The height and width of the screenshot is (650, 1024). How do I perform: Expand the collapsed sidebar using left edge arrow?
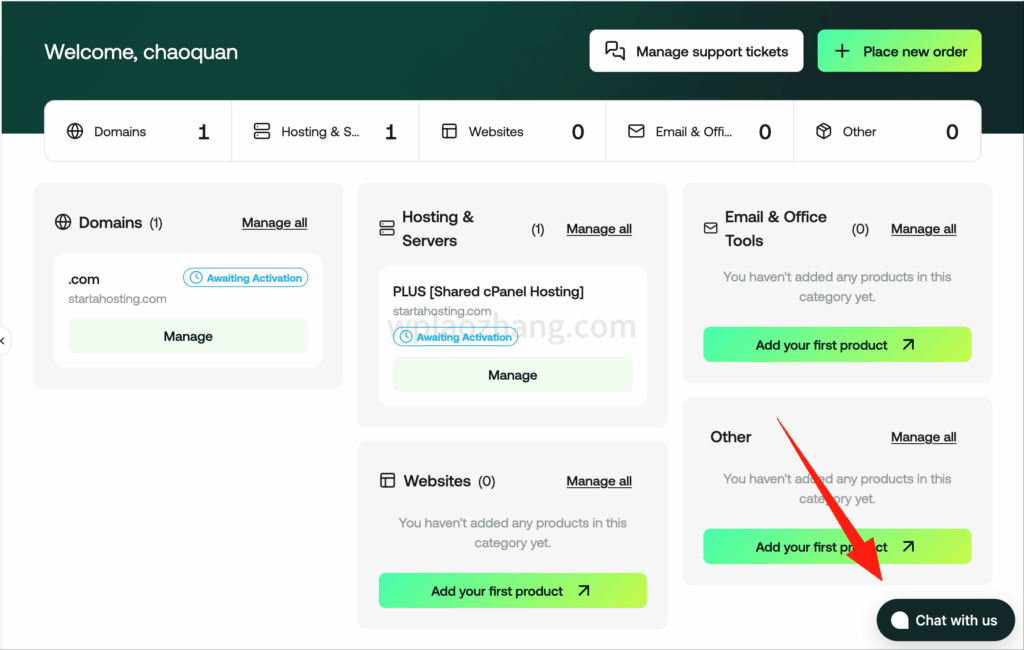[4, 341]
